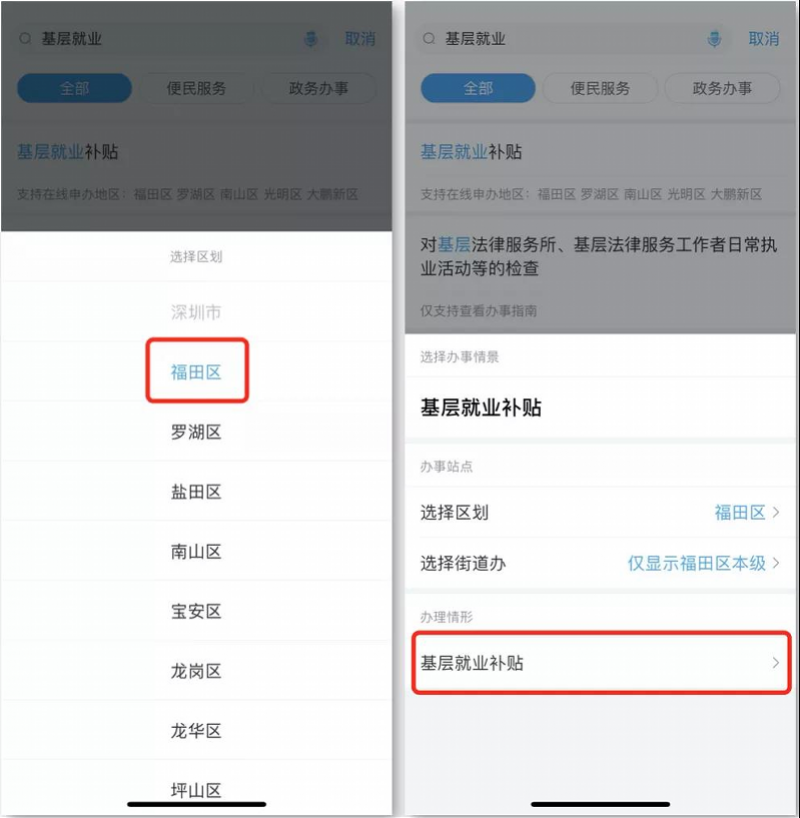Image resolution: width=800 pixels, height=818 pixels.
Task: Tap 取消 on the right search bar
Action: pyautogui.click(x=763, y=39)
